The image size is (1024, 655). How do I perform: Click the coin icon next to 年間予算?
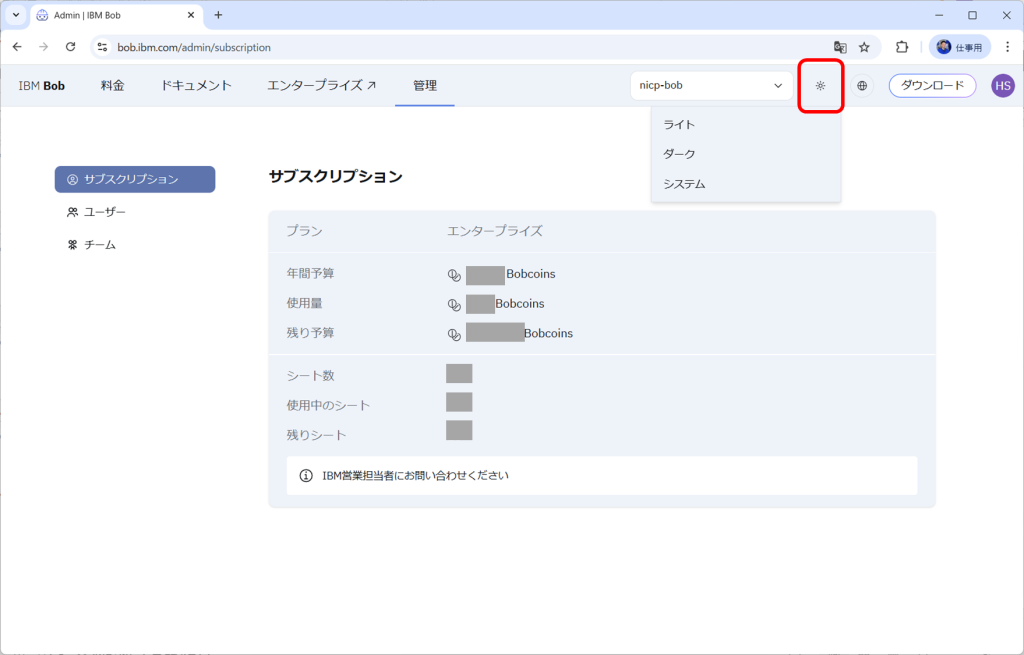click(454, 275)
